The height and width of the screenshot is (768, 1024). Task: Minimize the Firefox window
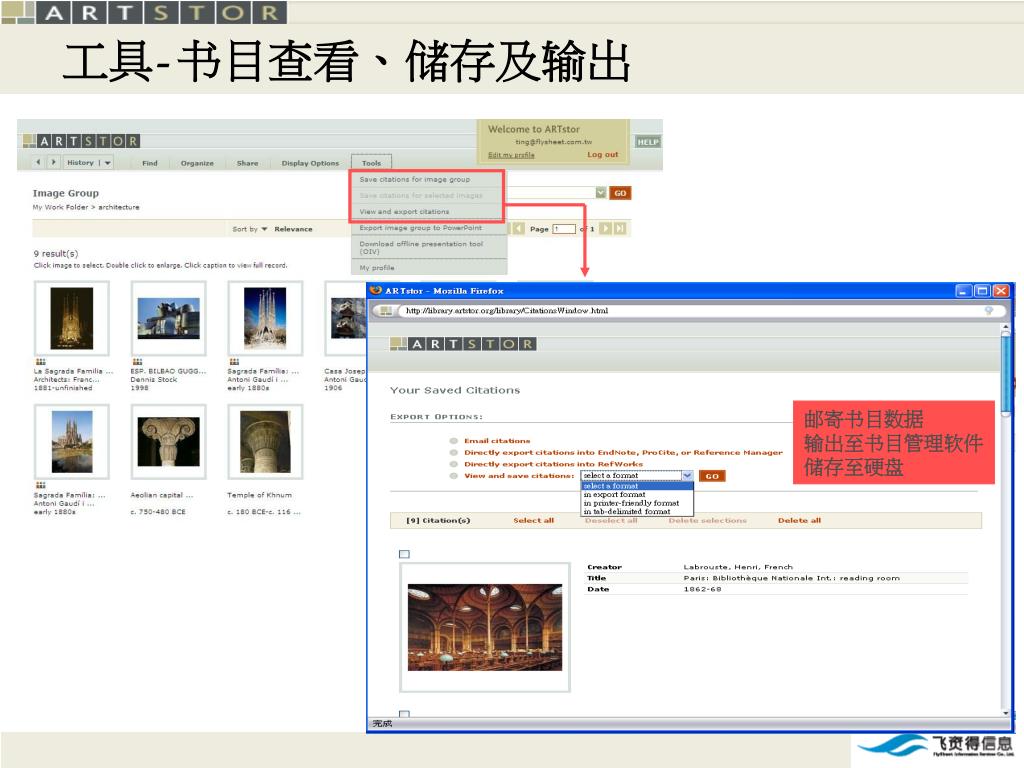964,291
